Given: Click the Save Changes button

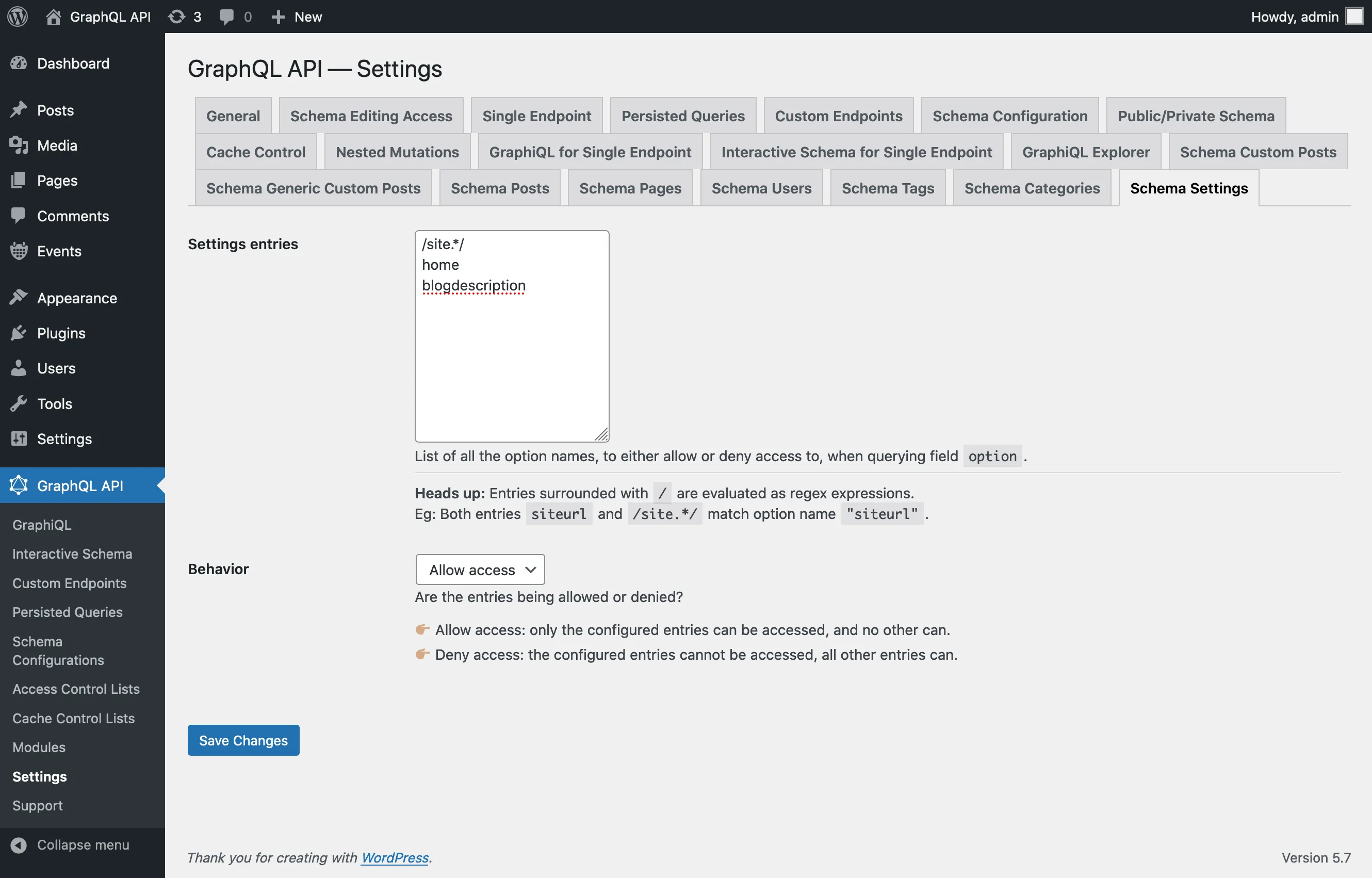Looking at the screenshot, I should coord(243,740).
